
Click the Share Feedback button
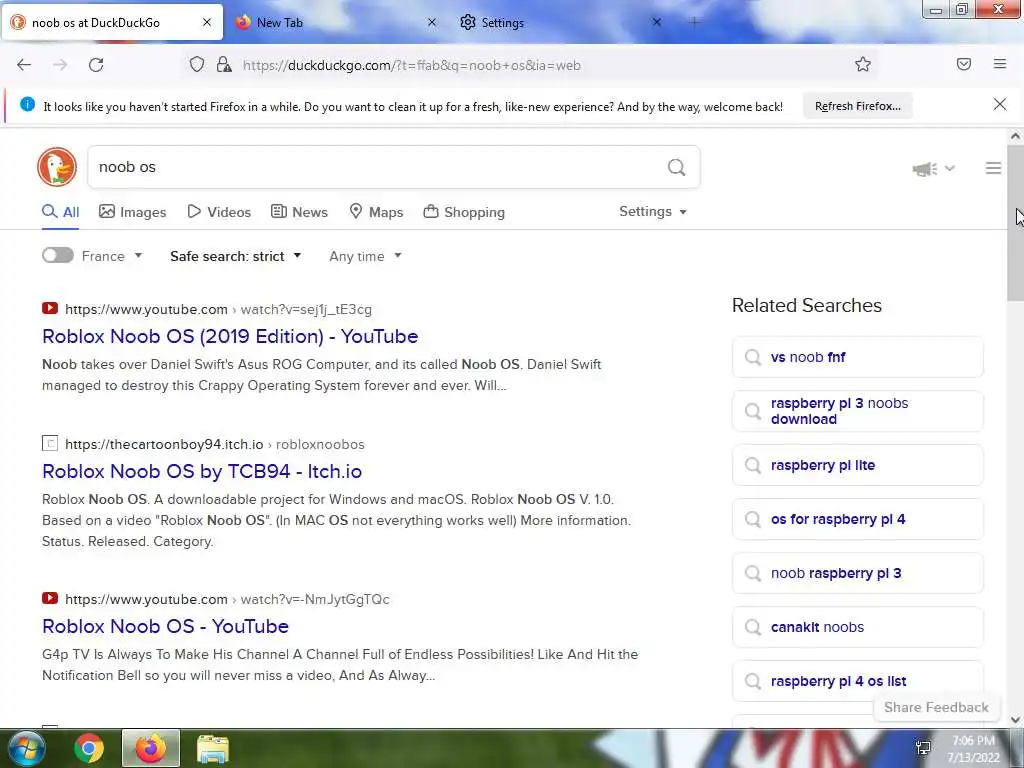(x=936, y=707)
